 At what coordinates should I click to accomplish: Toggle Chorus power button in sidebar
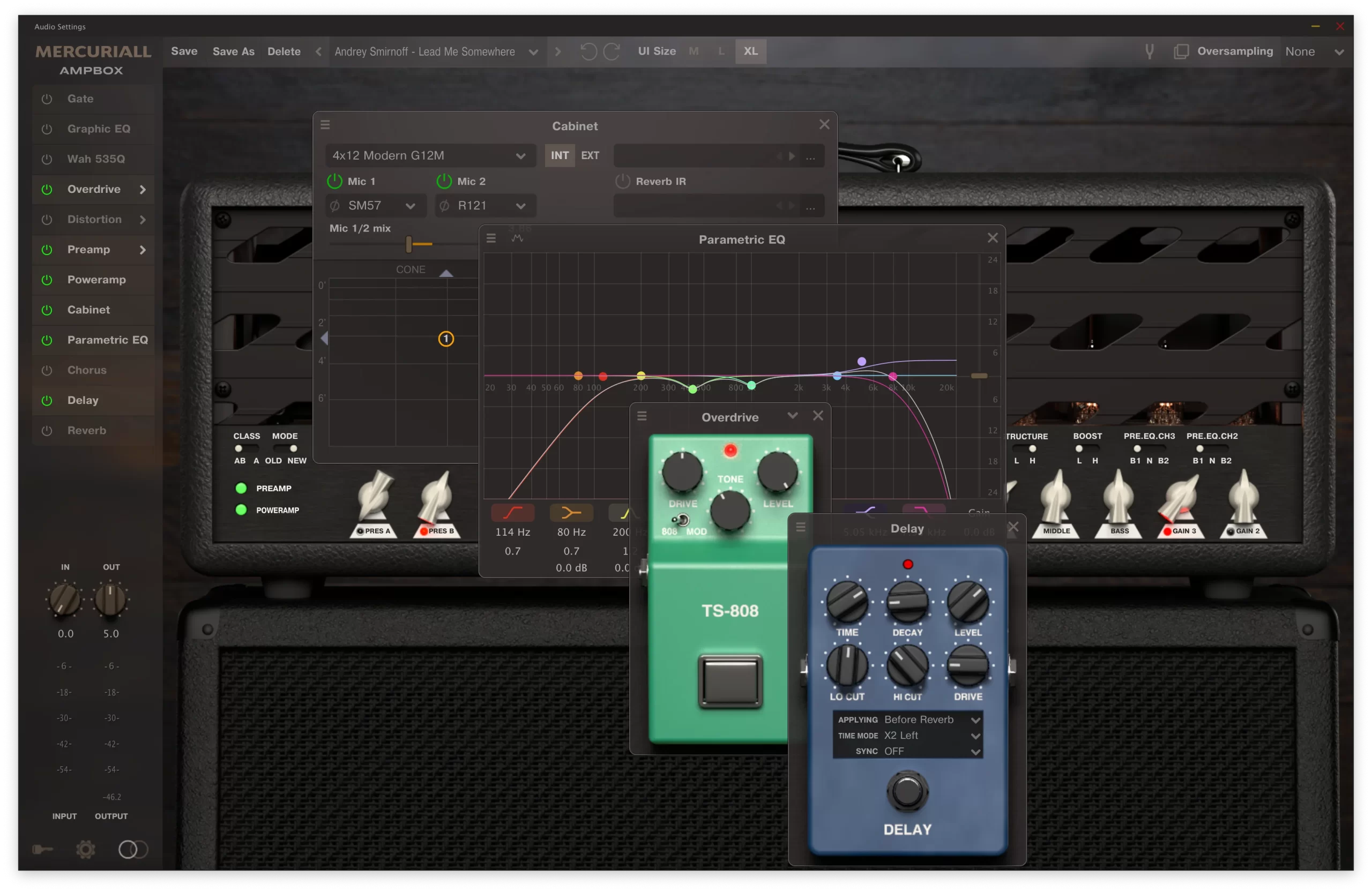point(47,370)
